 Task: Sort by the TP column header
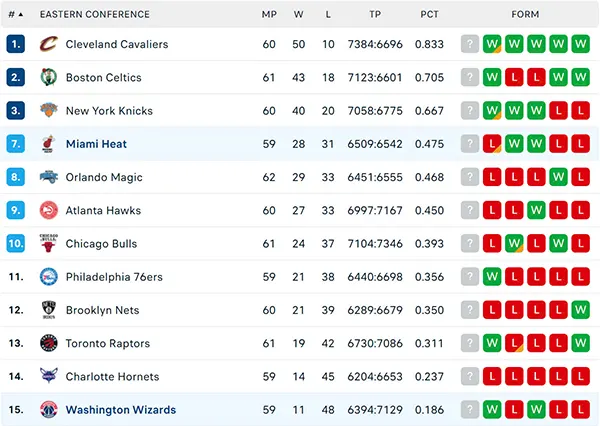pos(375,15)
